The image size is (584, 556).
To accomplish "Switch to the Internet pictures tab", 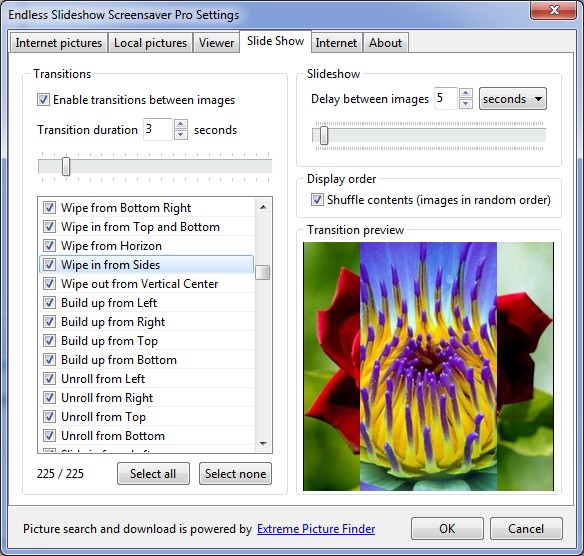I will [x=58, y=43].
